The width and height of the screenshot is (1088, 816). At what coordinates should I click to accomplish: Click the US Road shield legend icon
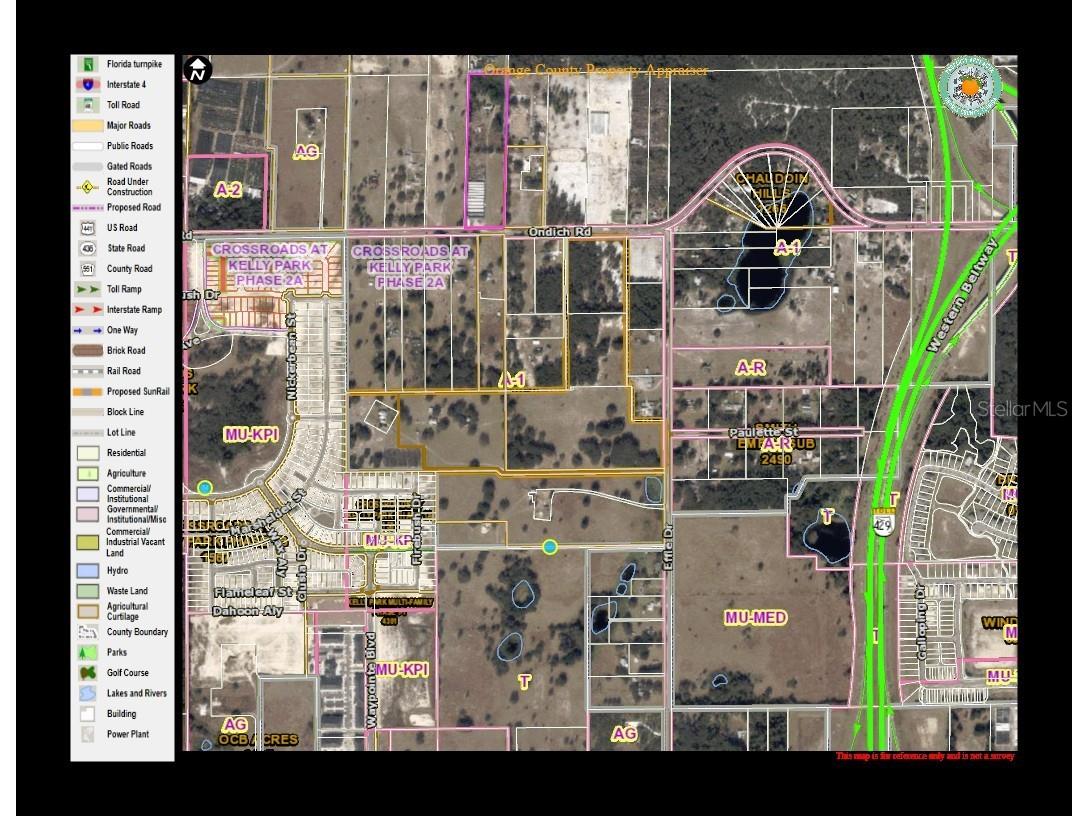(x=88, y=228)
